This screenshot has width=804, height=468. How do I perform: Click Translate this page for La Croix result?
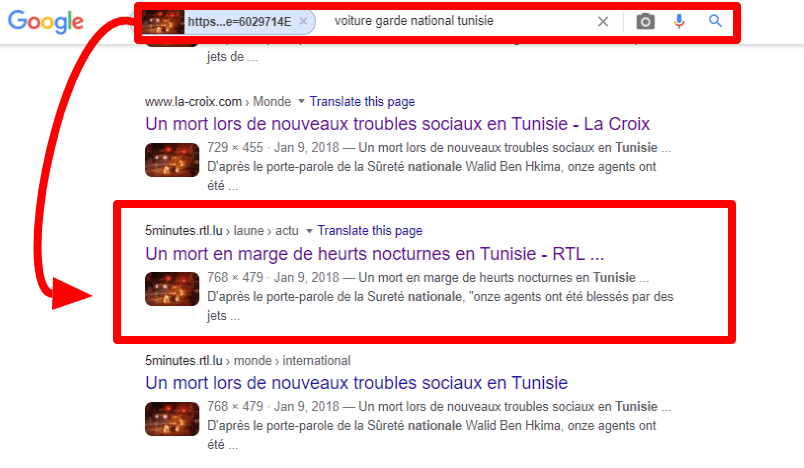(362, 102)
